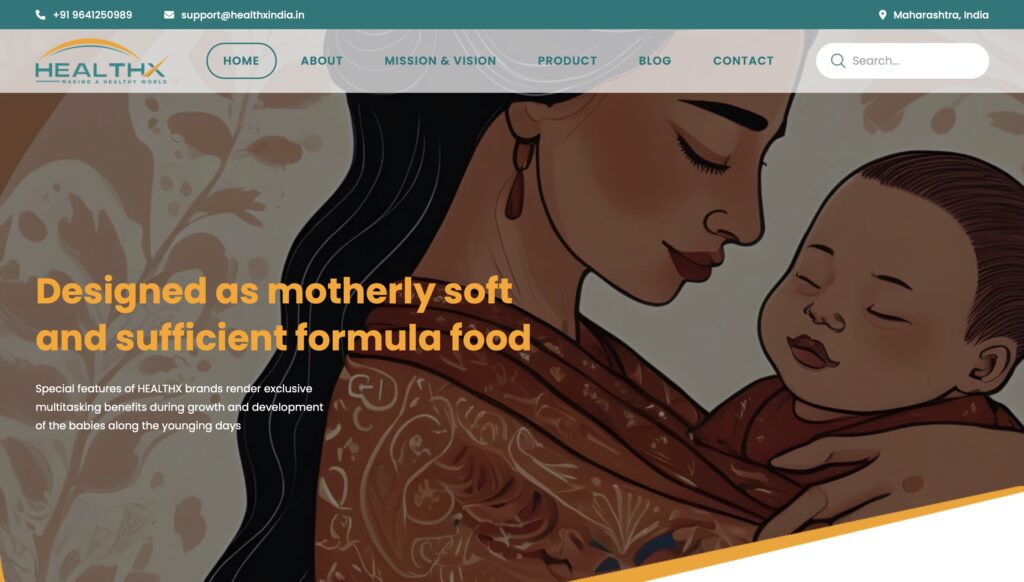The width and height of the screenshot is (1024, 582).
Task: Click the envelope email icon
Action: (169, 14)
